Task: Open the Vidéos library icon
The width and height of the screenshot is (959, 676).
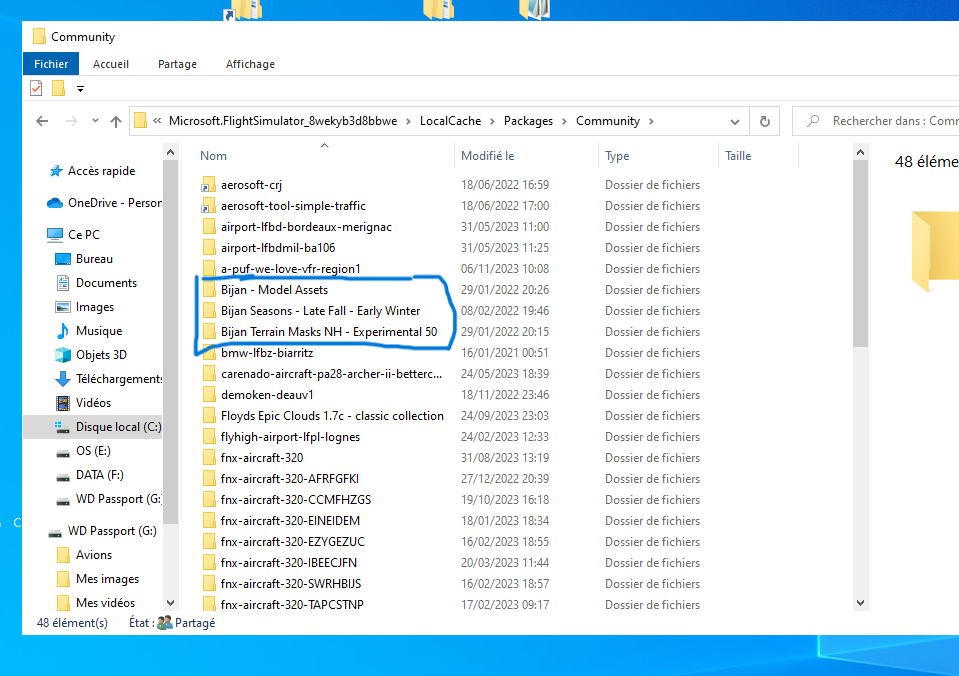Action: 62,403
